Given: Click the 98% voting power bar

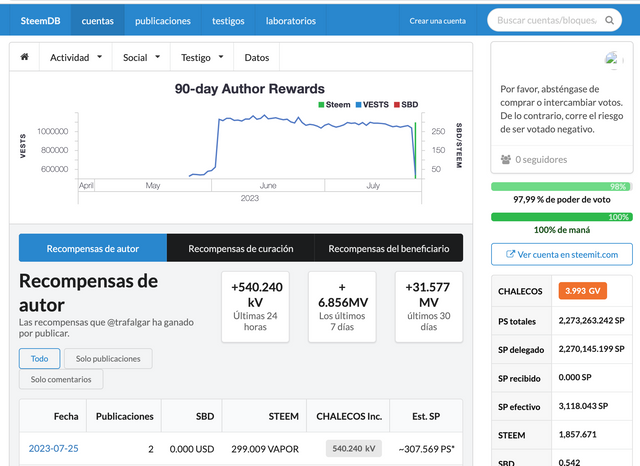Looking at the screenshot, I should (x=562, y=186).
